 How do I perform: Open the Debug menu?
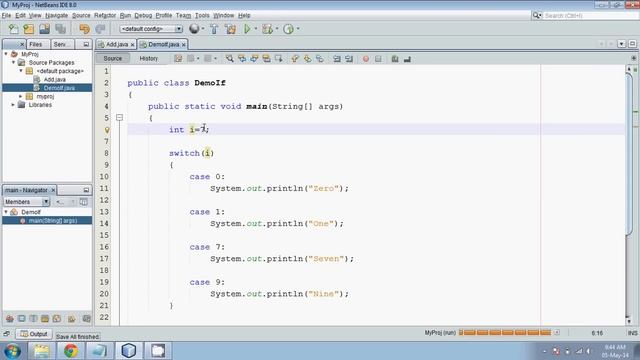[x=143, y=16]
